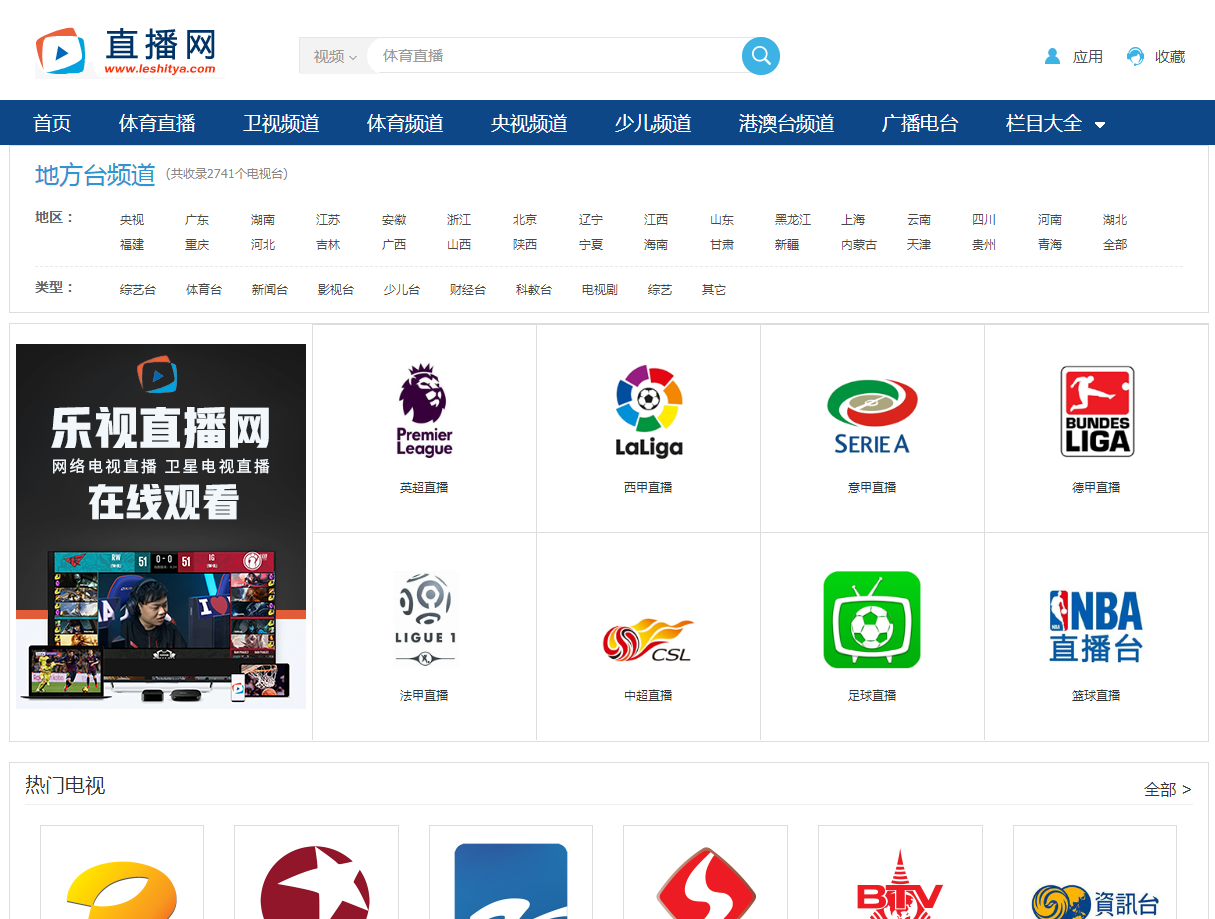Open 广播电台 navigation item
The height and width of the screenshot is (919, 1215).
click(x=920, y=123)
